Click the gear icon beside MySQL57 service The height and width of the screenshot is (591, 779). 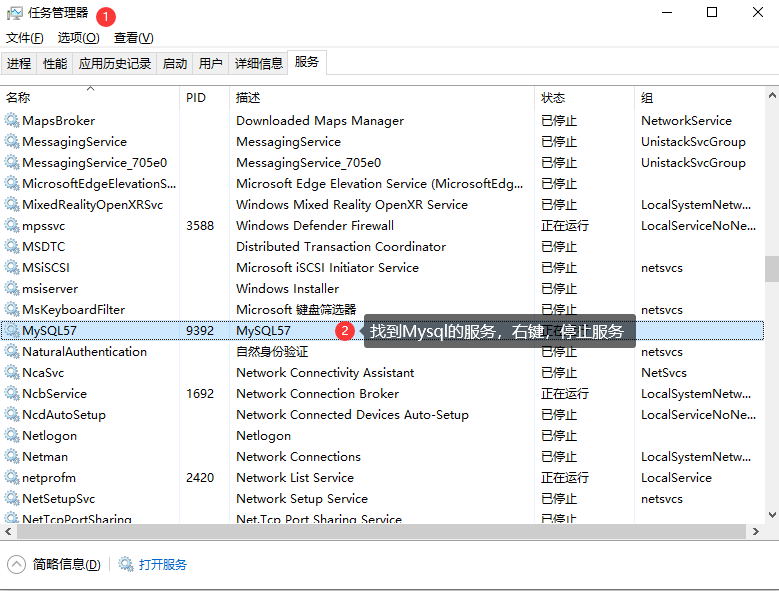12,331
